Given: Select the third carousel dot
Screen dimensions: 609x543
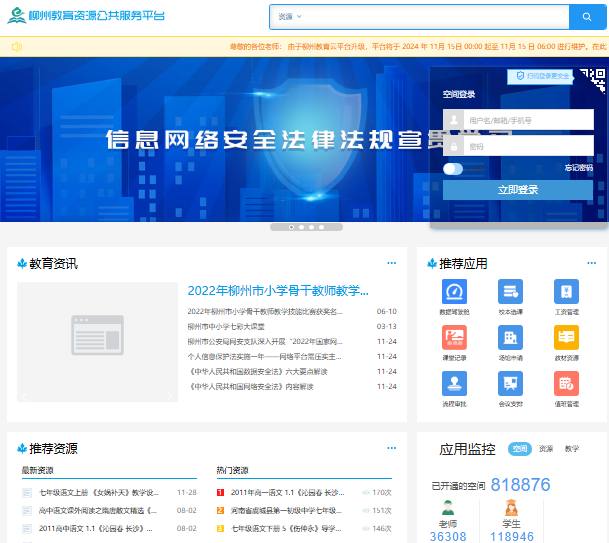Looking at the screenshot, I should click(311, 227).
